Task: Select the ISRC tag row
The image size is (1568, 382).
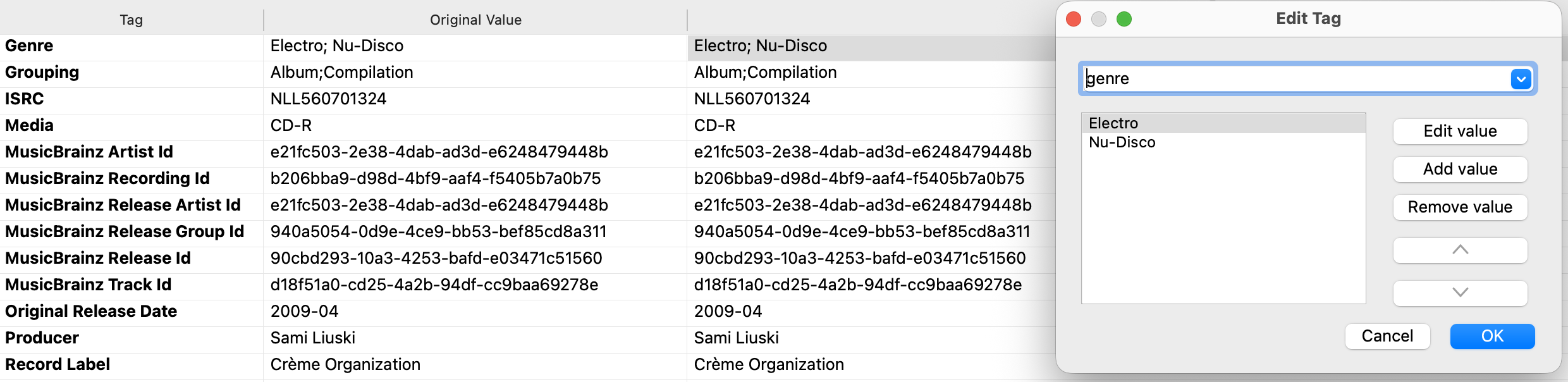Action: point(25,99)
